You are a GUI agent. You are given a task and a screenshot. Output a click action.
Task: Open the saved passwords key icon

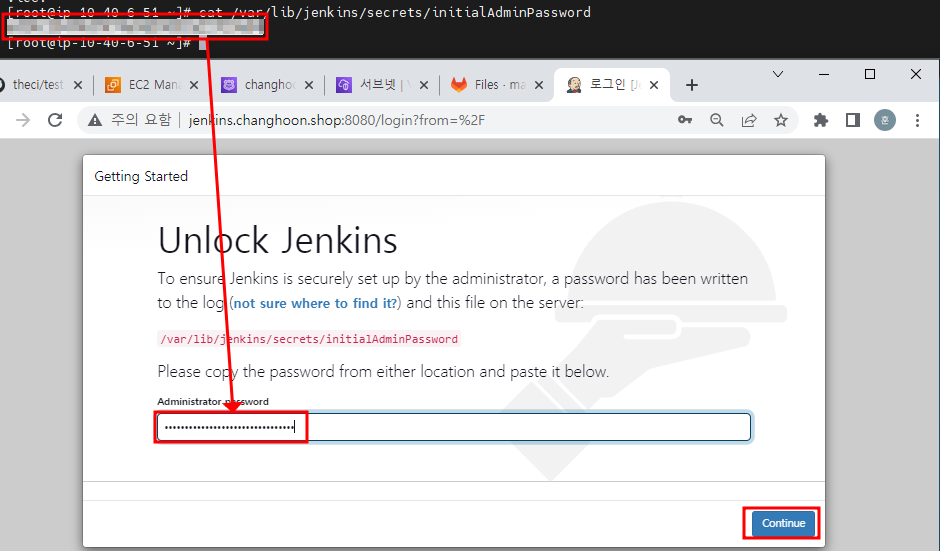(x=685, y=121)
